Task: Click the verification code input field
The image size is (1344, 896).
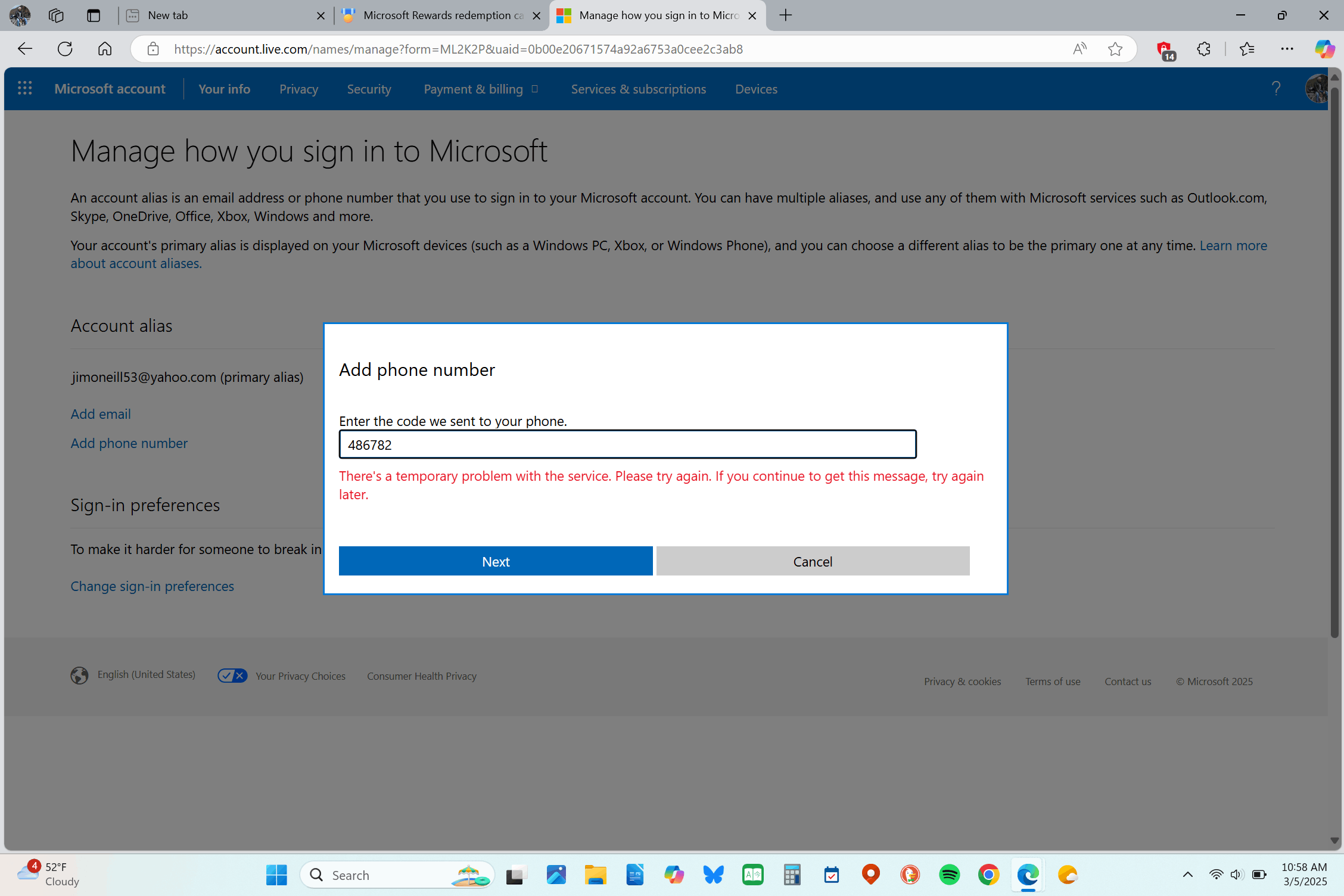Action: coord(627,444)
